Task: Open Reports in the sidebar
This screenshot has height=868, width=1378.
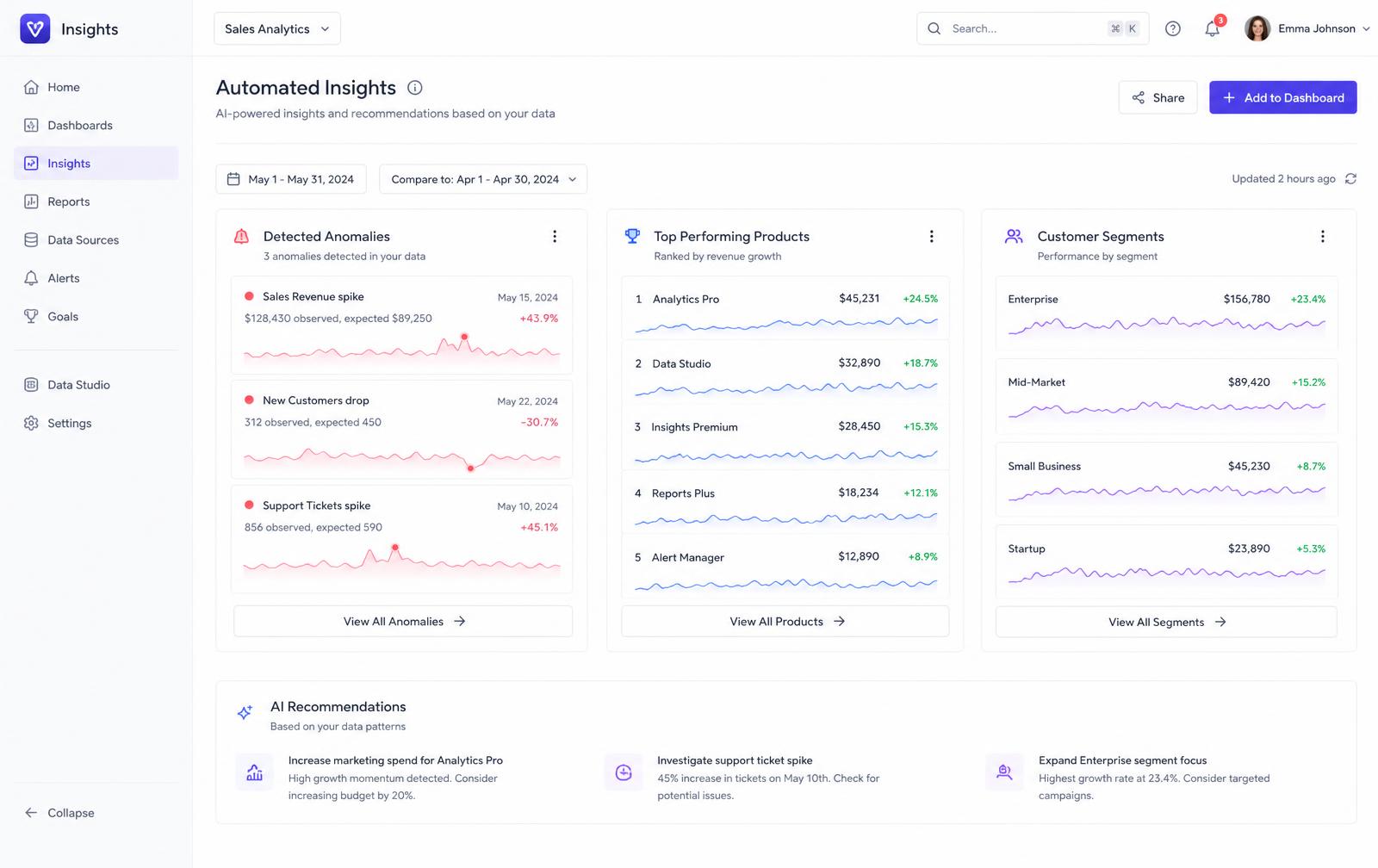Action: (x=96, y=201)
